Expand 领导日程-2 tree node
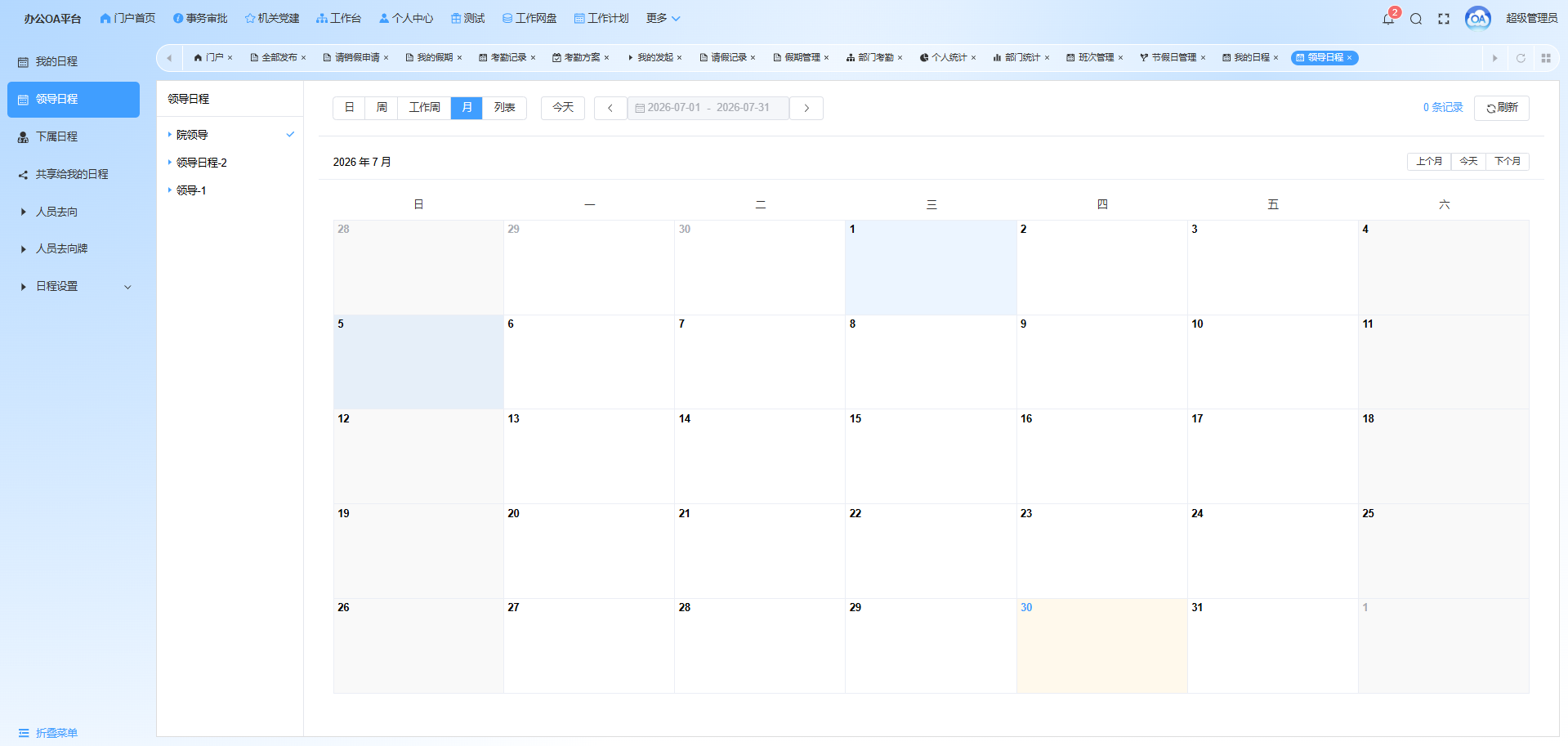Screen dimensions: 1568x746 (x=170, y=163)
